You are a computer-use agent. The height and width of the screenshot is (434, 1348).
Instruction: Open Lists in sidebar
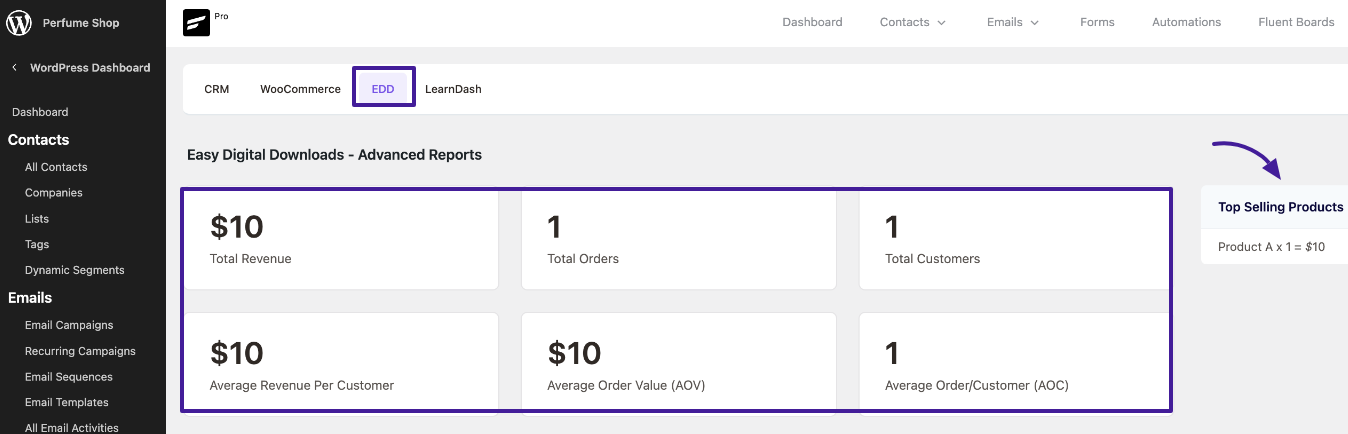coord(37,219)
